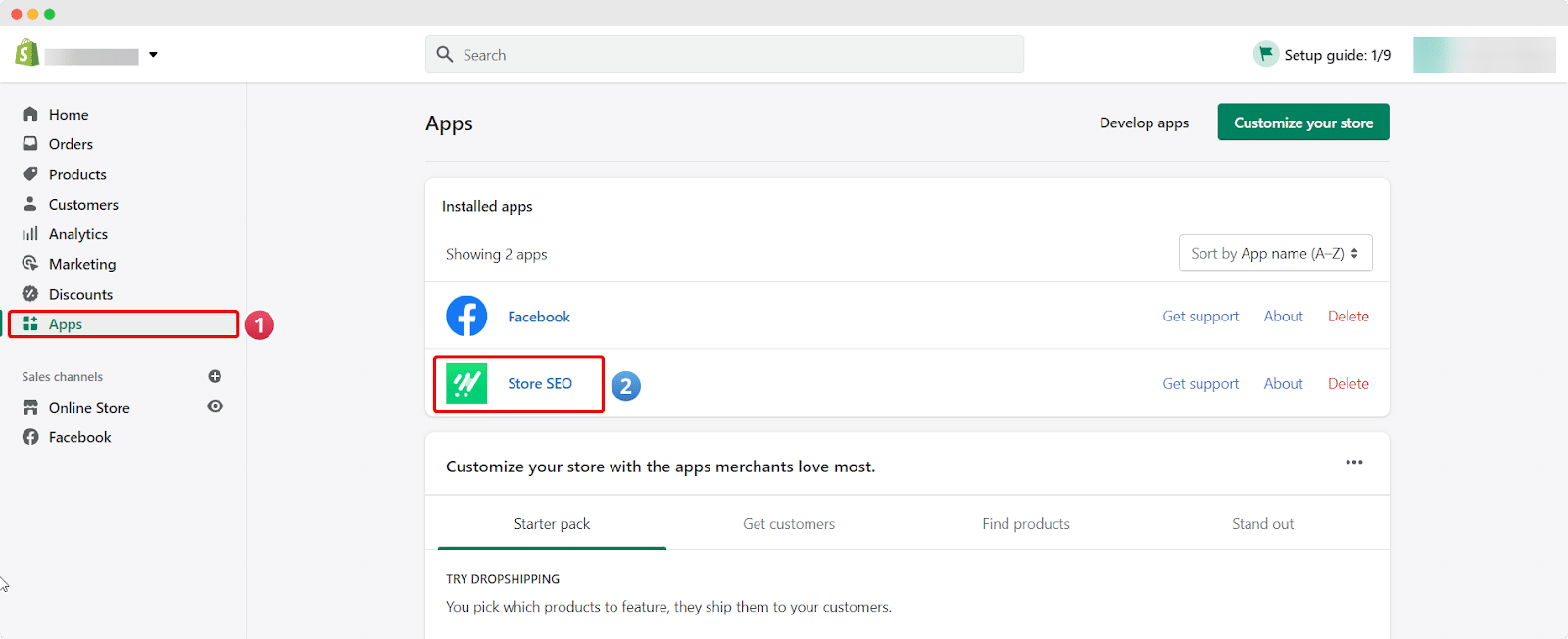
Task: Click the Analytics bar chart icon
Action: pyautogui.click(x=30, y=233)
